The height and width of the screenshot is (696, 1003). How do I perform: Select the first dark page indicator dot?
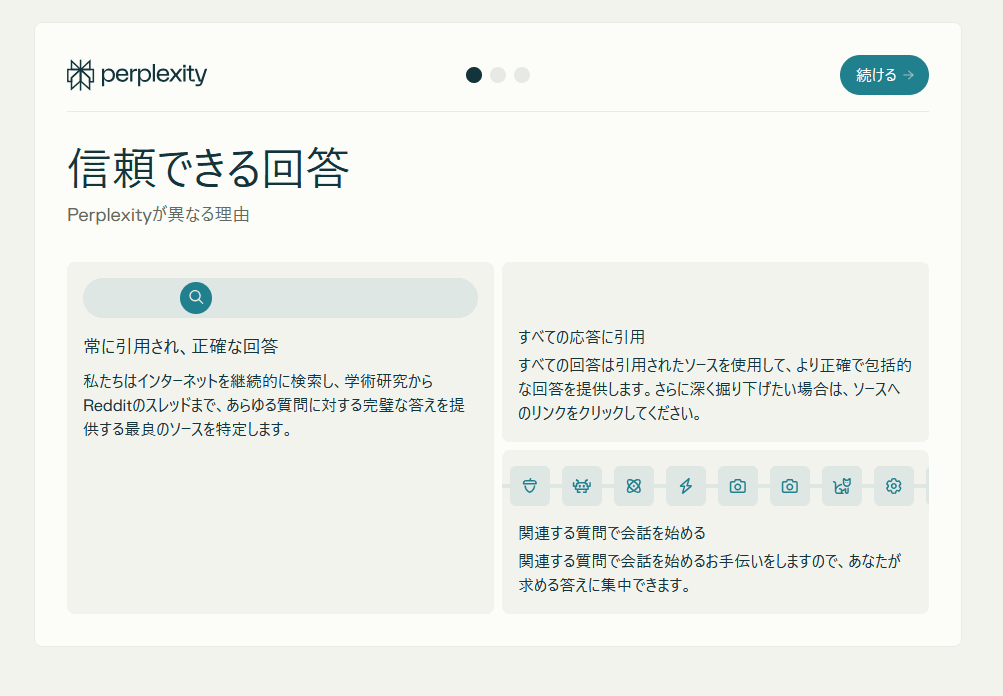[x=474, y=75]
